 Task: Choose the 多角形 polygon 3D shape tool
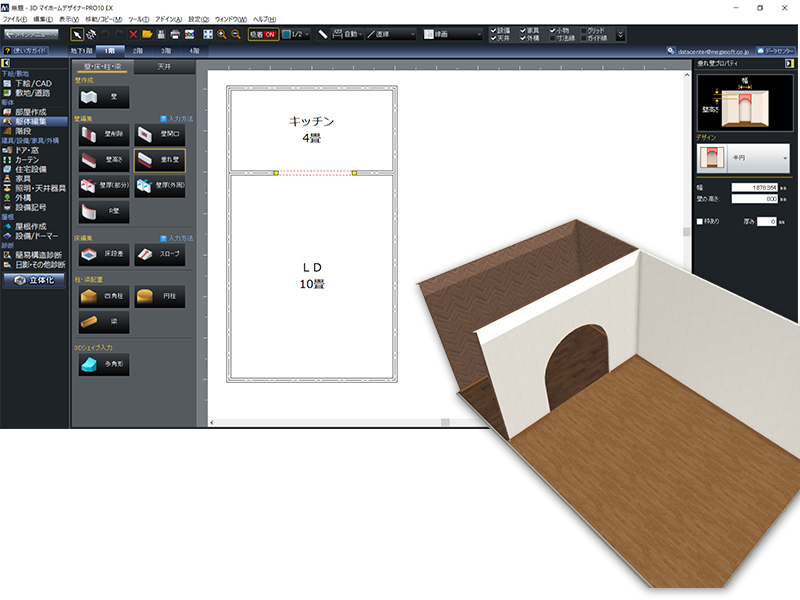104,365
